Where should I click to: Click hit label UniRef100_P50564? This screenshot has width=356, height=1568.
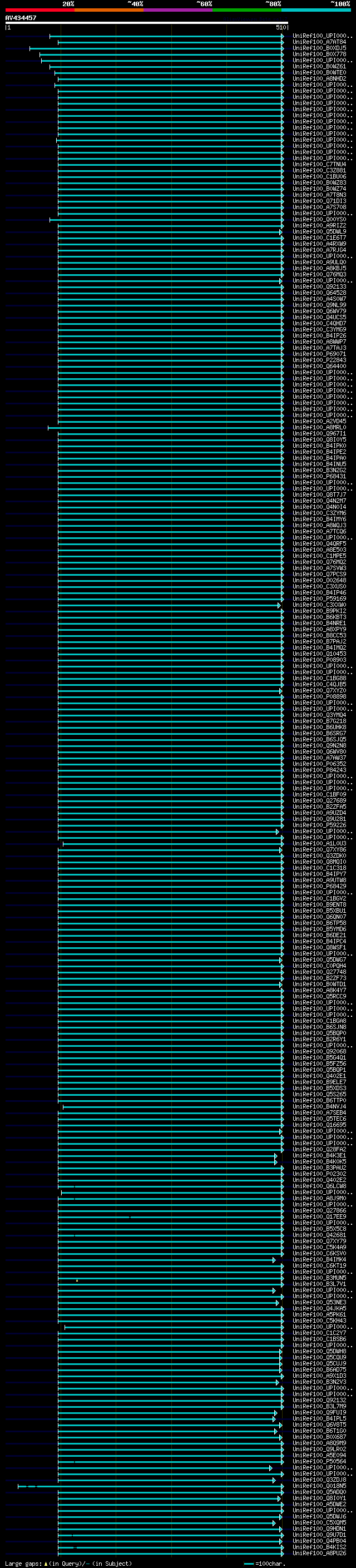[319, 1461]
